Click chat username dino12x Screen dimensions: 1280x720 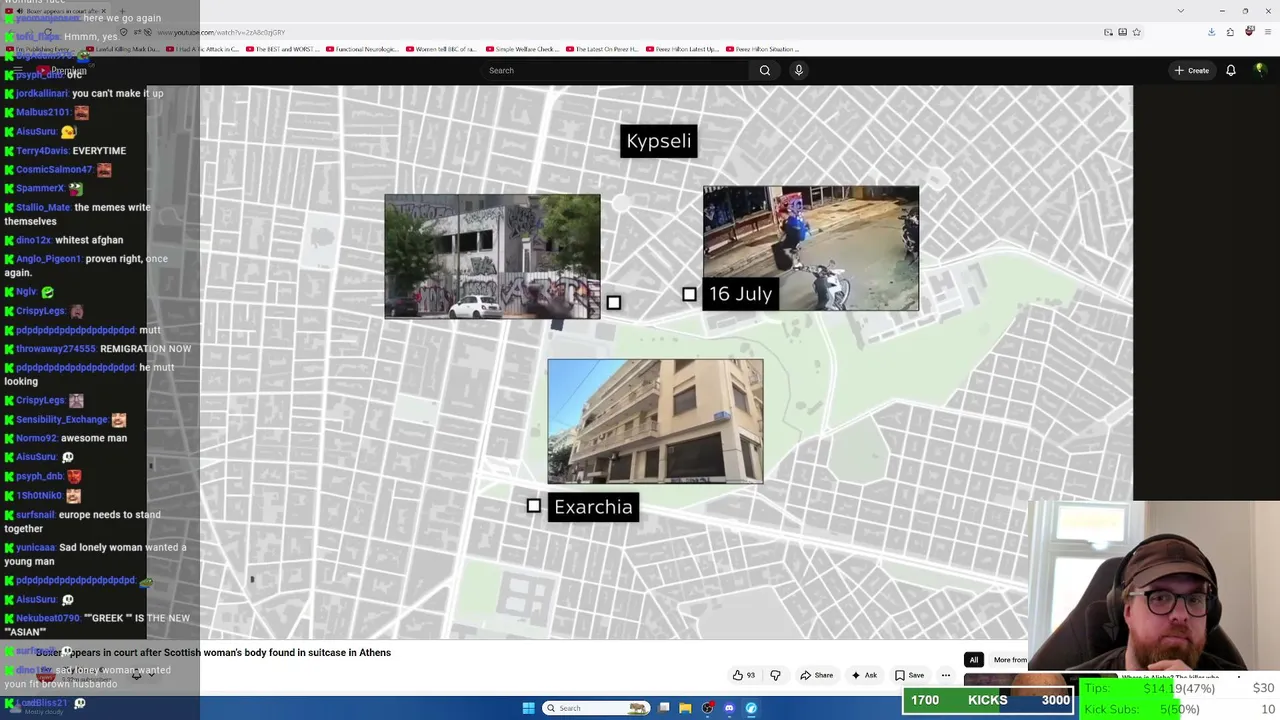[33, 240]
